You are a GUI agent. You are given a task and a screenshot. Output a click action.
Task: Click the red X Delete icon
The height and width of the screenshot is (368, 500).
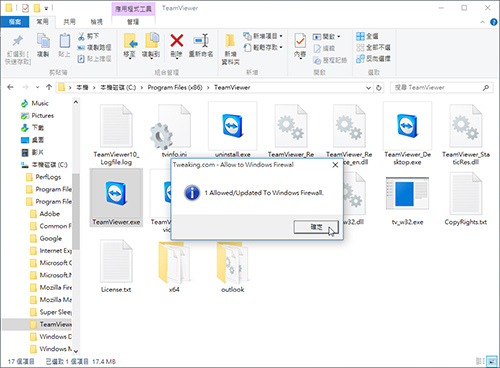pos(177,41)
